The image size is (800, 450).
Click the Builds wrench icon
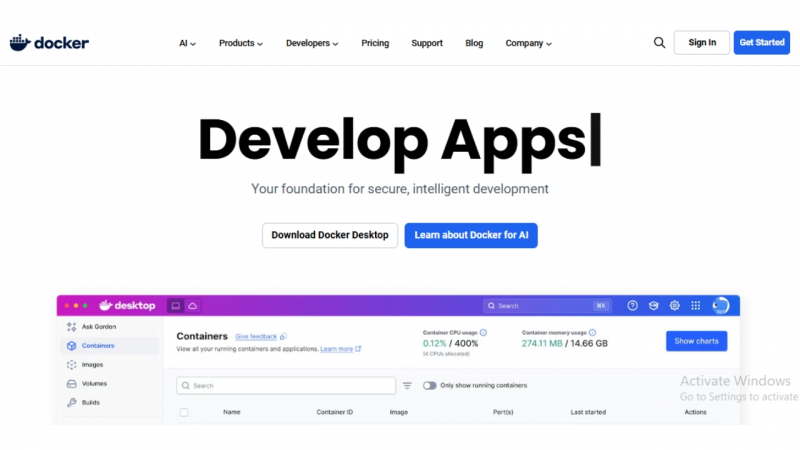click(71, 403)
